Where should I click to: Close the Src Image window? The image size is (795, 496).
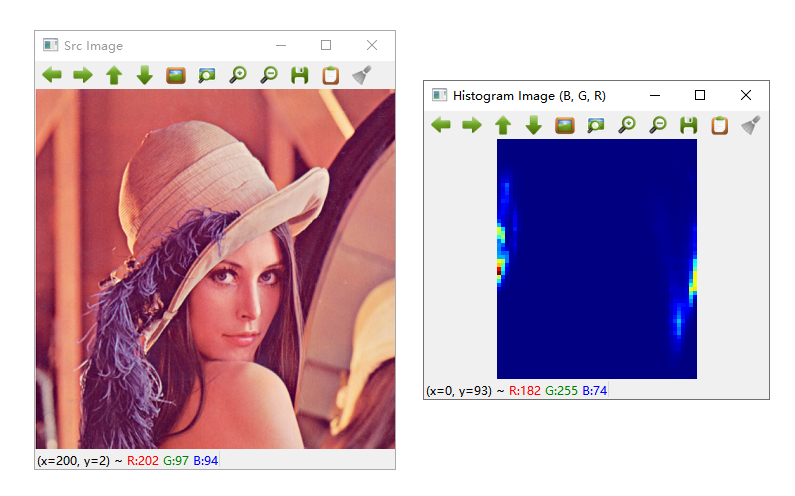pyautogui.click(x=372, y=45)
